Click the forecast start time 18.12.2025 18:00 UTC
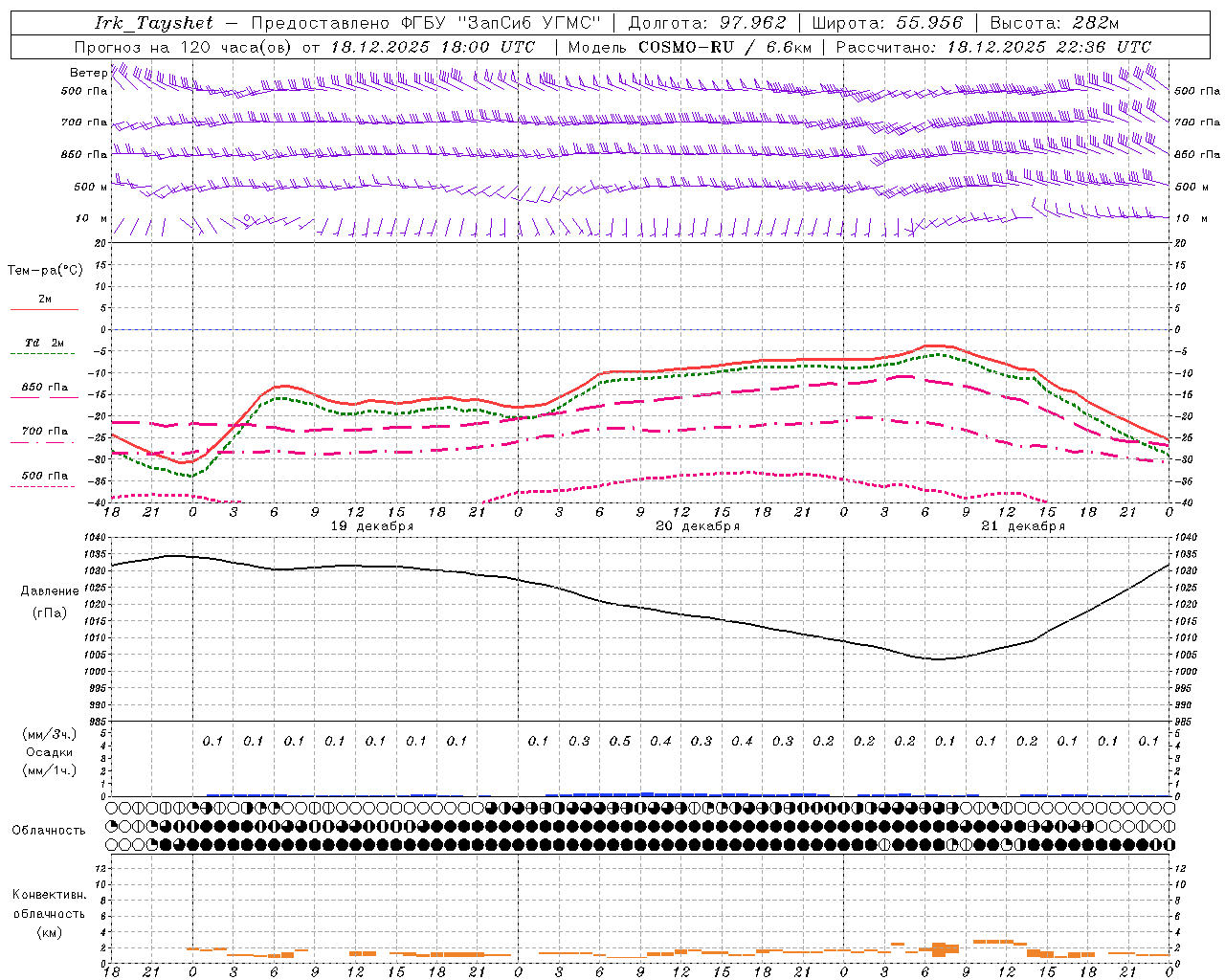 (433, 47)
